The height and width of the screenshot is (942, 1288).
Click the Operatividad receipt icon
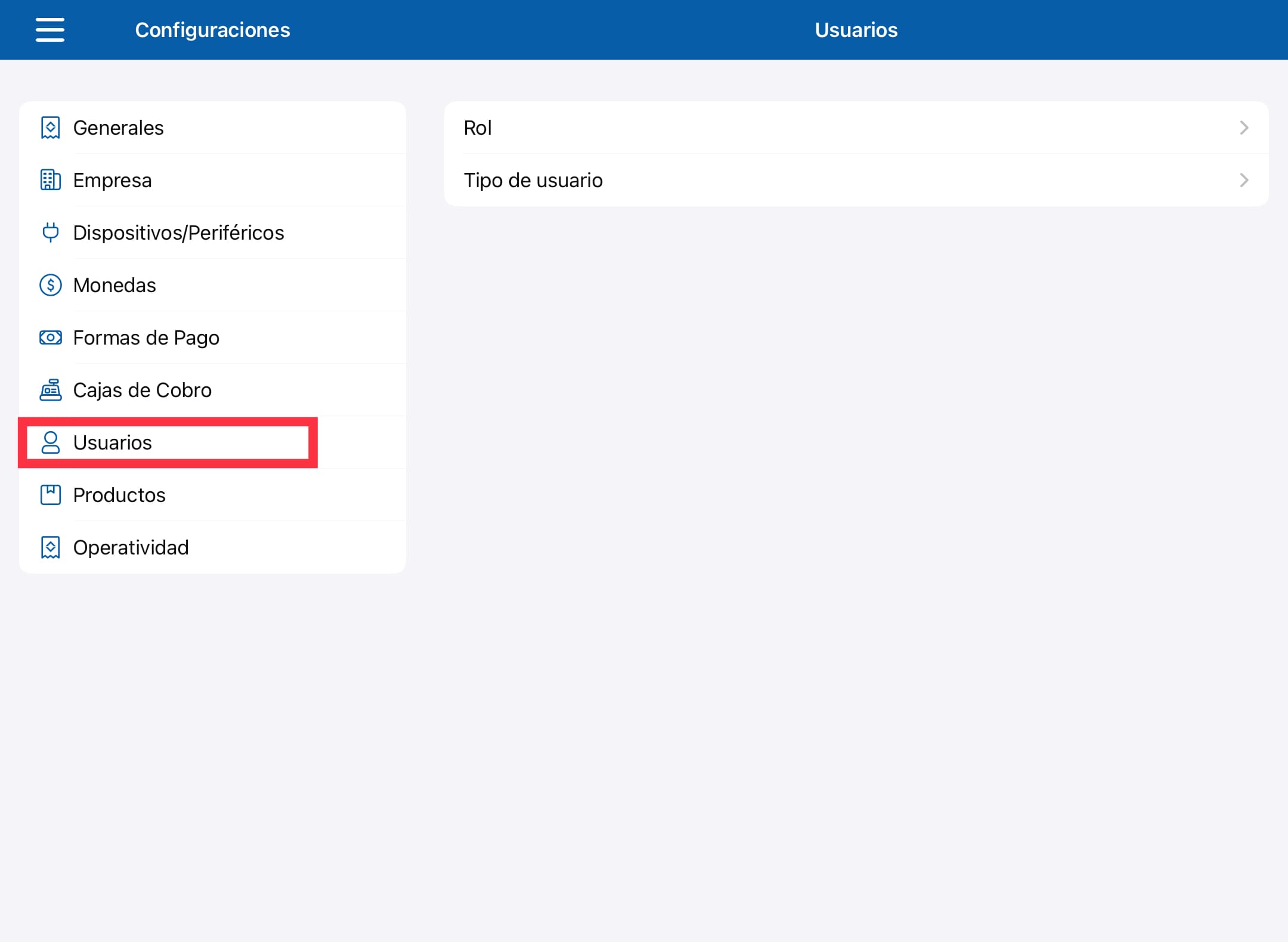pos(51,547)
